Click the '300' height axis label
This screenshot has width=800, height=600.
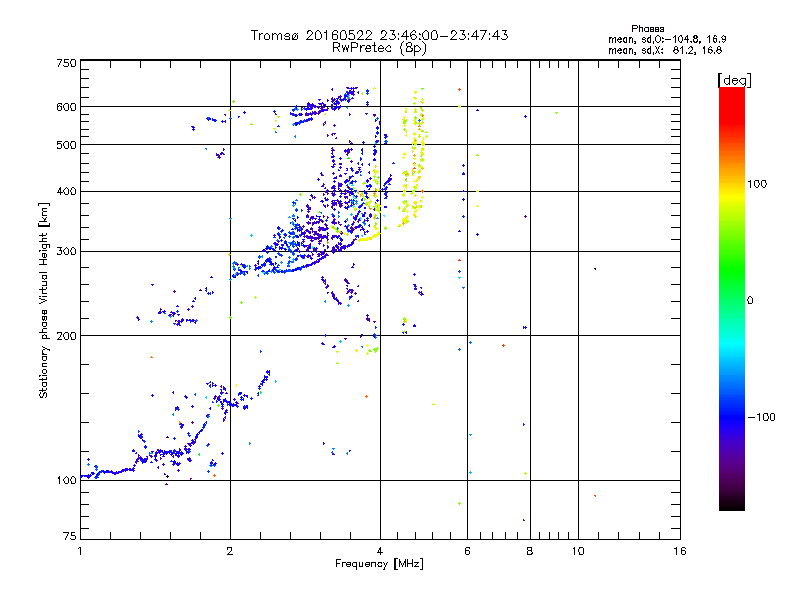[x=66, y=252]
